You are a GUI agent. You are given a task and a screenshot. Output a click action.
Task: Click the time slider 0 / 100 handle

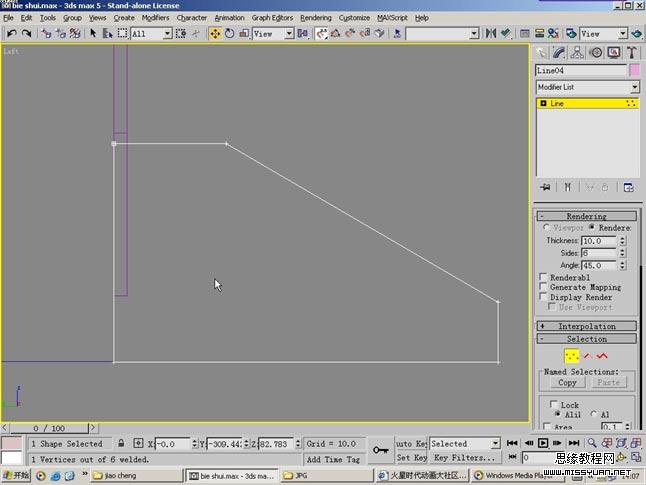[x=49, y=428]
